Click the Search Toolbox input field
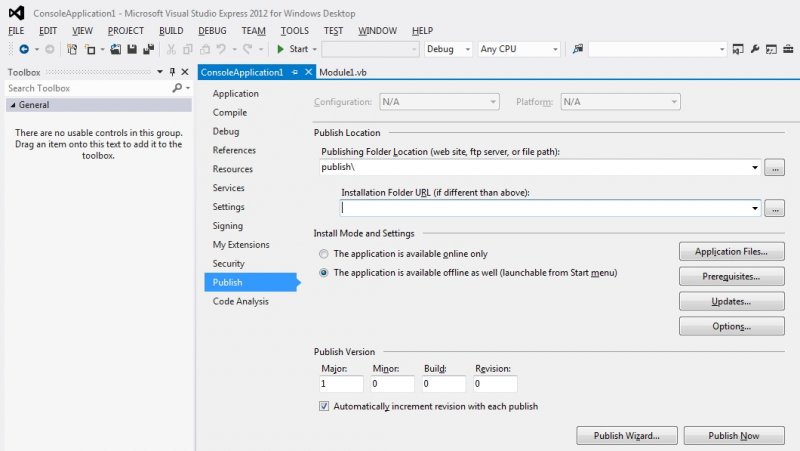Screen dimensions: 800x451 point(89,88)
